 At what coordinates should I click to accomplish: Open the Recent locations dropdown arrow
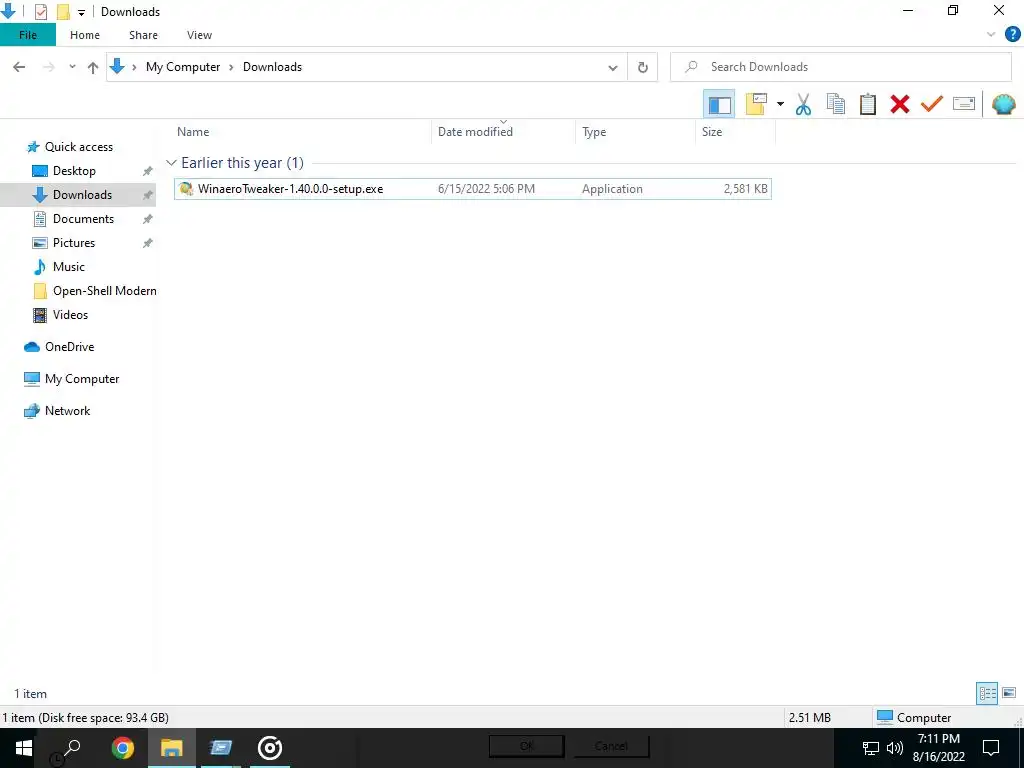[x=72, y=67]
